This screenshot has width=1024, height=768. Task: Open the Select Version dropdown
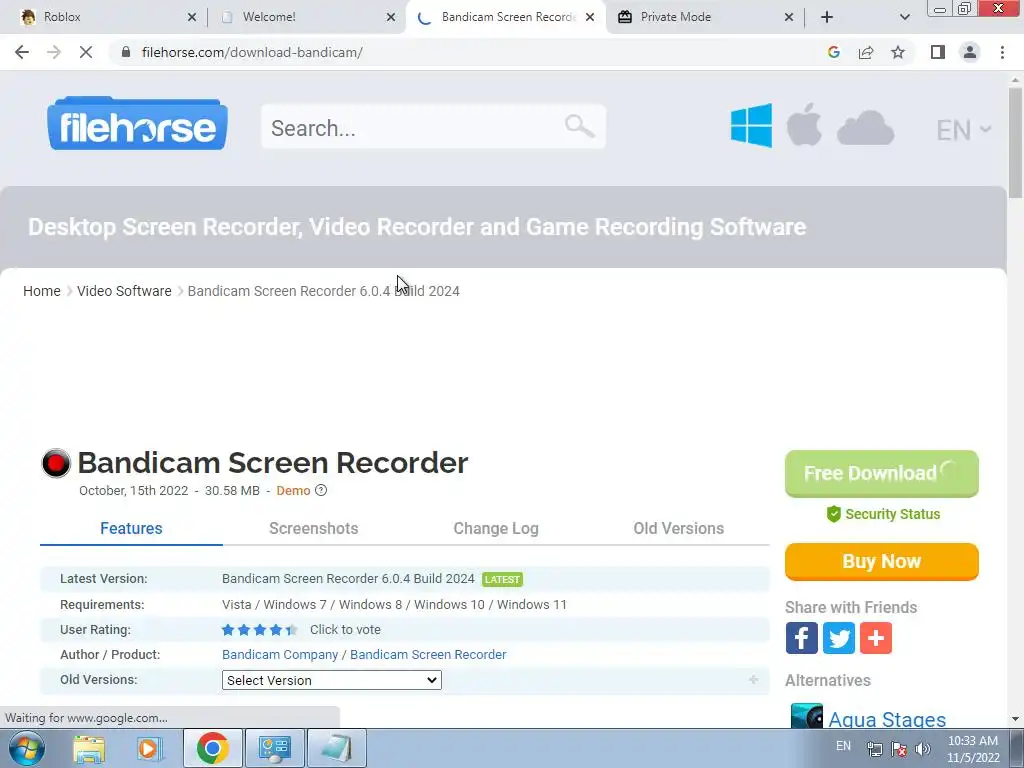pos(332,680)
